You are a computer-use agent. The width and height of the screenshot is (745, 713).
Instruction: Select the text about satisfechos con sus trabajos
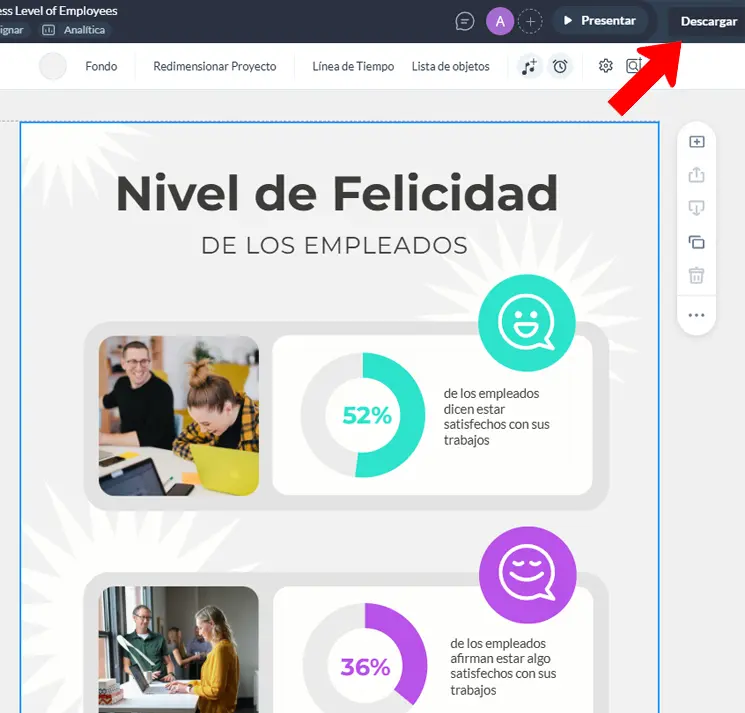point(497,417)
